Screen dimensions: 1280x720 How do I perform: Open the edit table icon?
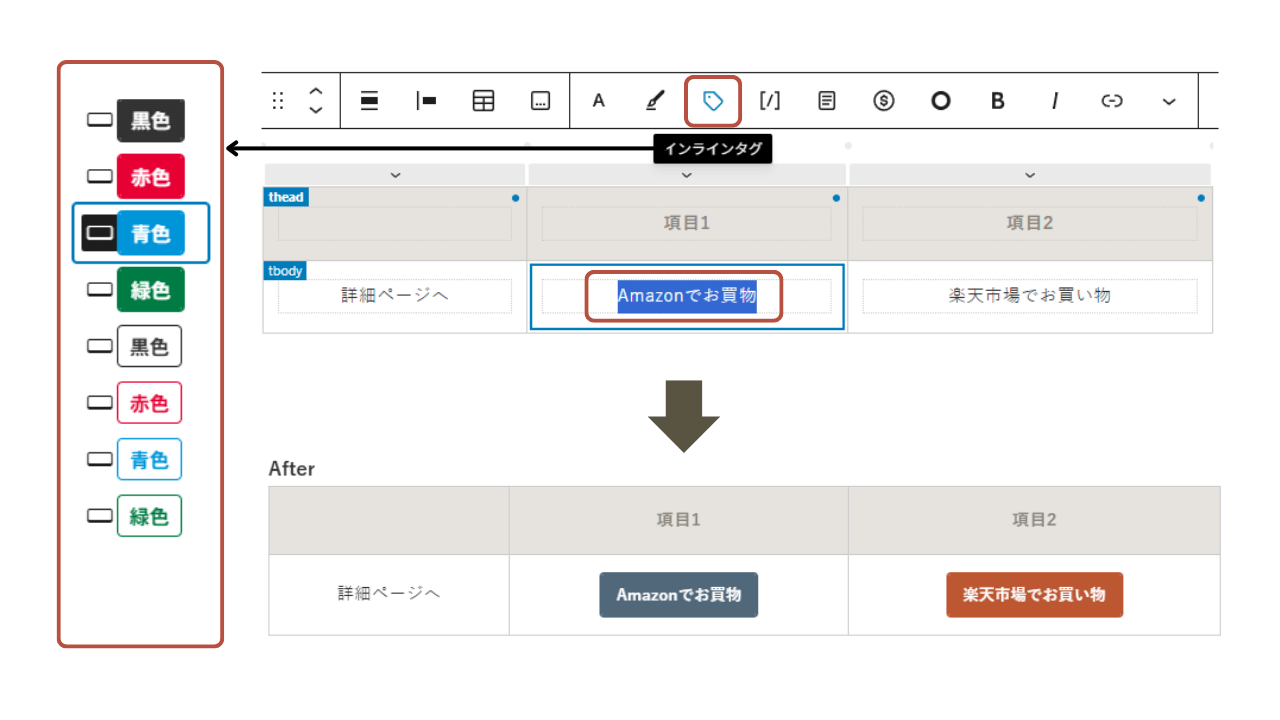click(484, 101)
